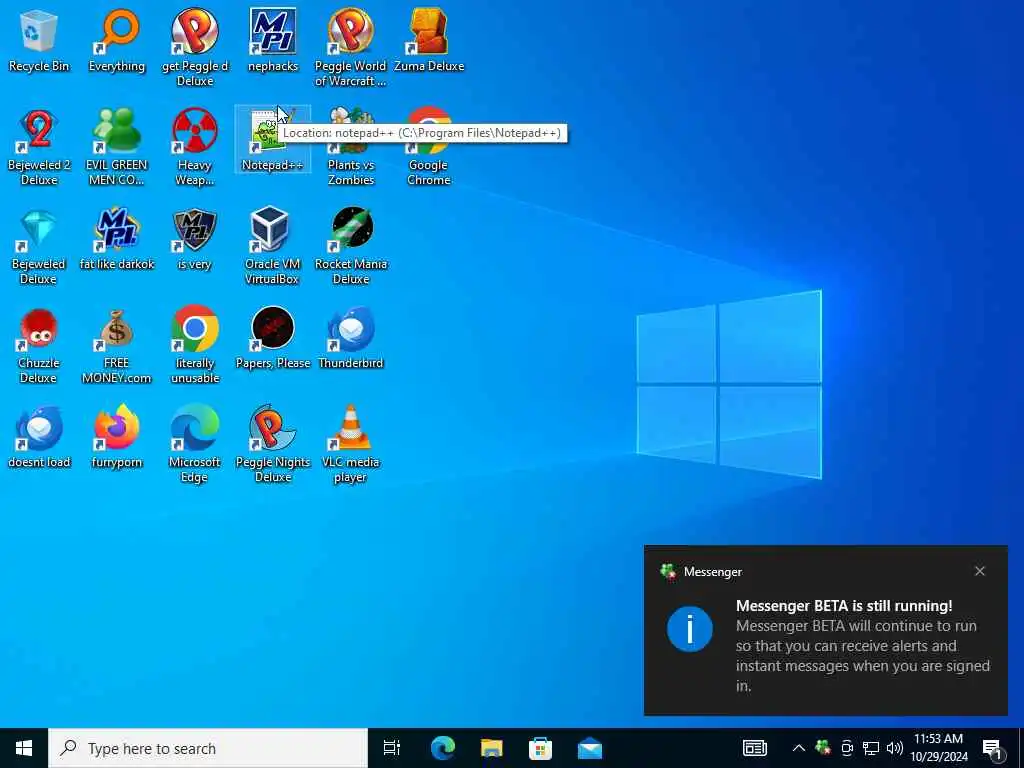Screen dimensions: 1024x768
Task: Launch the Everything search shortcut
Action: (x=117, y=42)
